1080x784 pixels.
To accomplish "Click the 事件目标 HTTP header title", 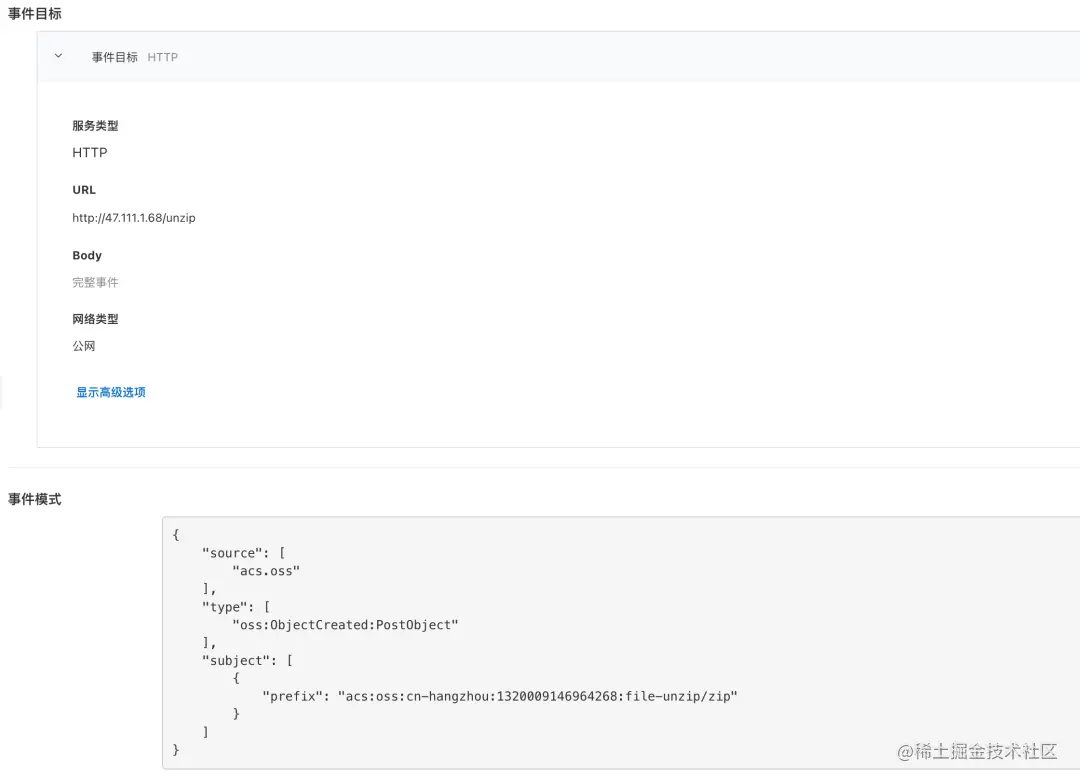I will coord(135,57).
